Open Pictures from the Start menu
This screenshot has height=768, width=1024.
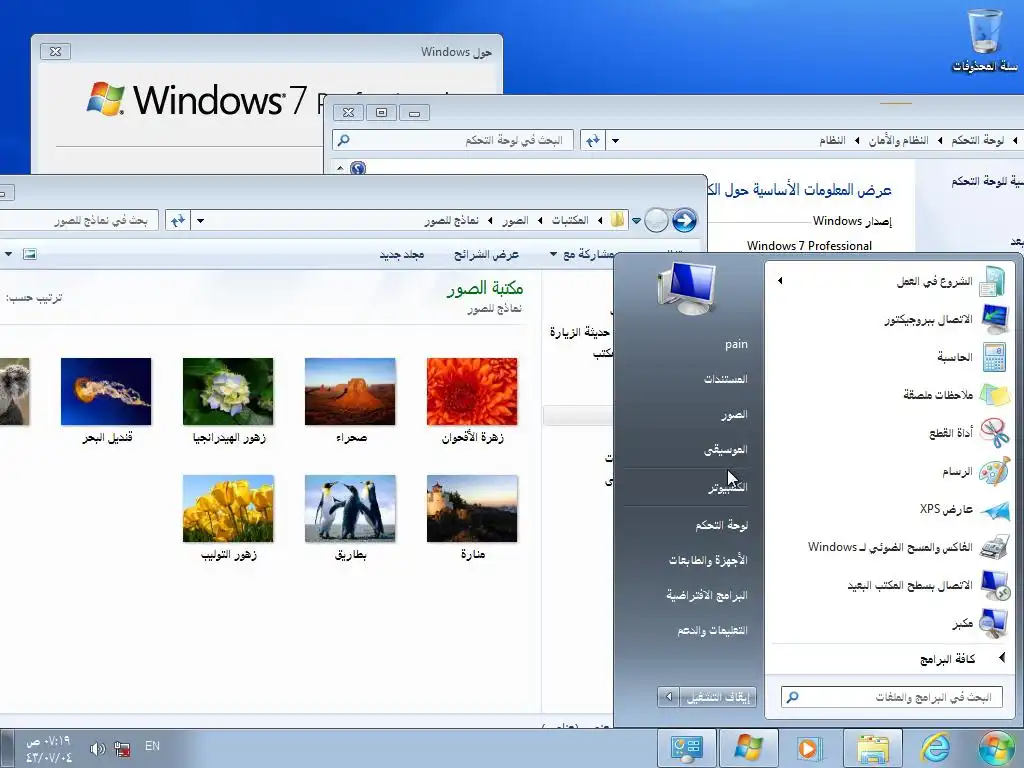pyautogui.click(x=734, y=415)
